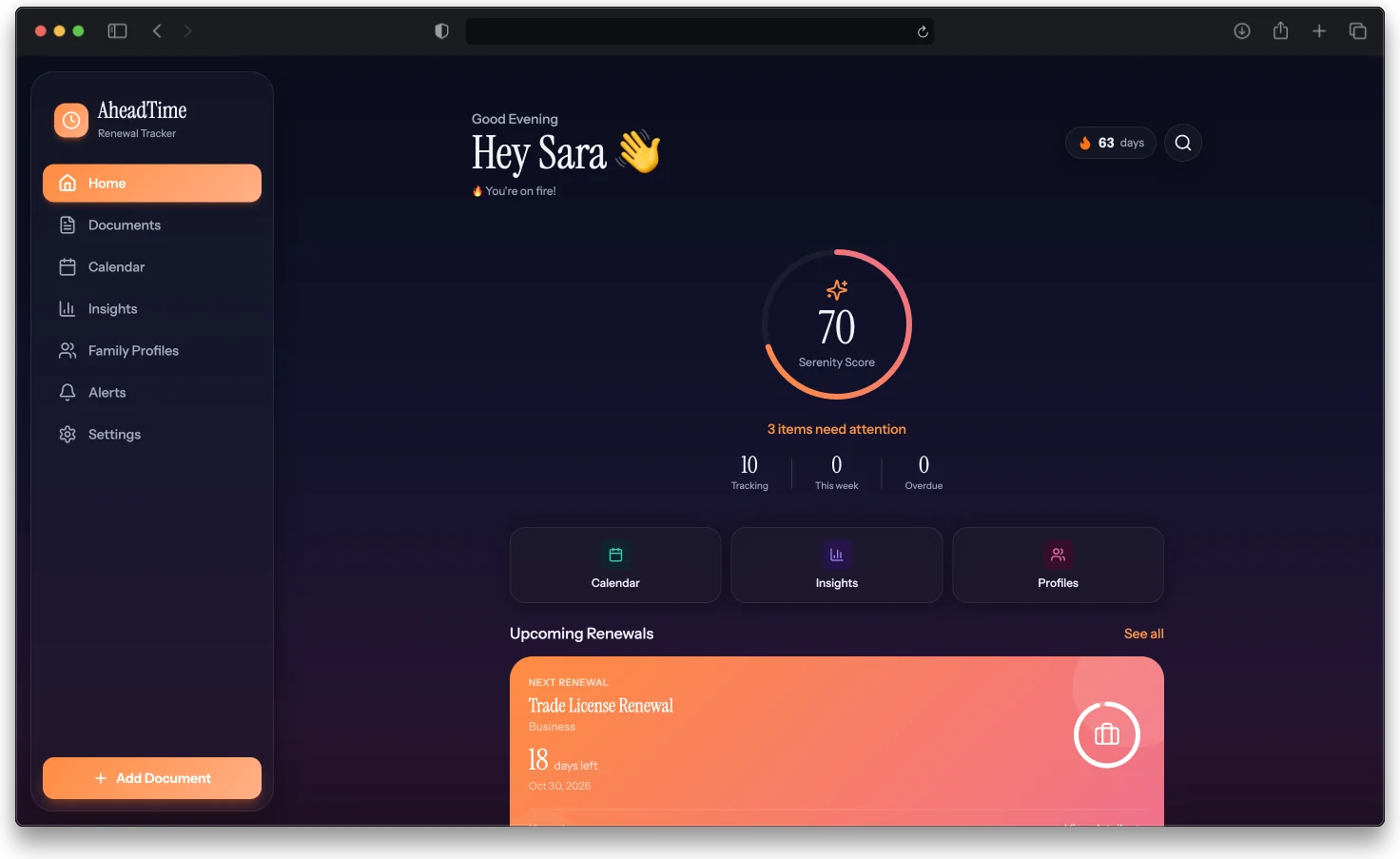The image size is (1400, 859).
Task: Open a new tab with plus icon
Action: (x=1319, y=31)
